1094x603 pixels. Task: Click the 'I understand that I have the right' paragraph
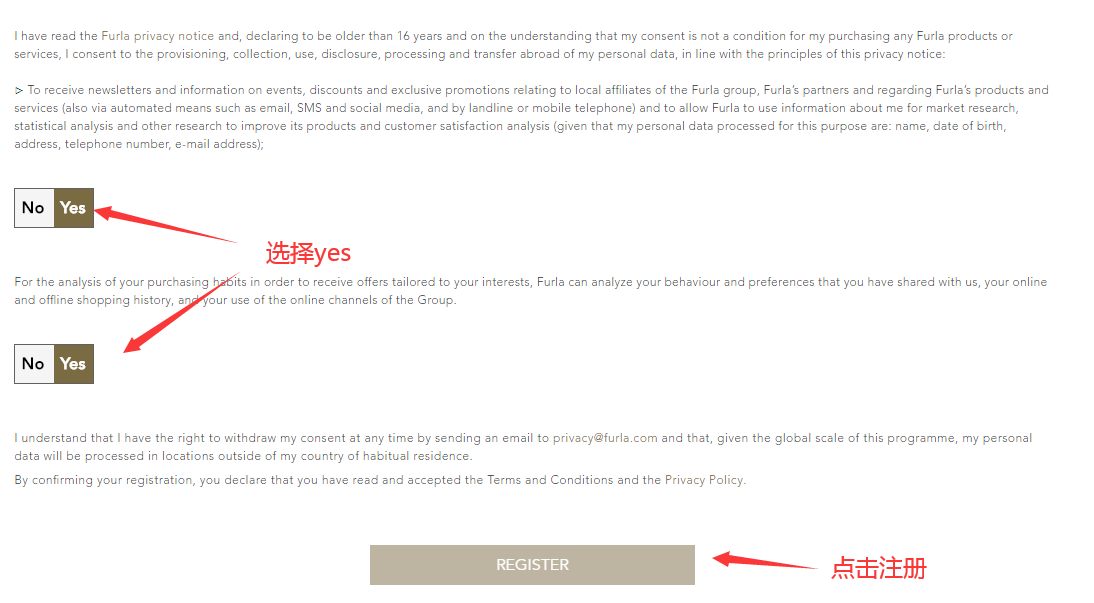click(523, 447)
